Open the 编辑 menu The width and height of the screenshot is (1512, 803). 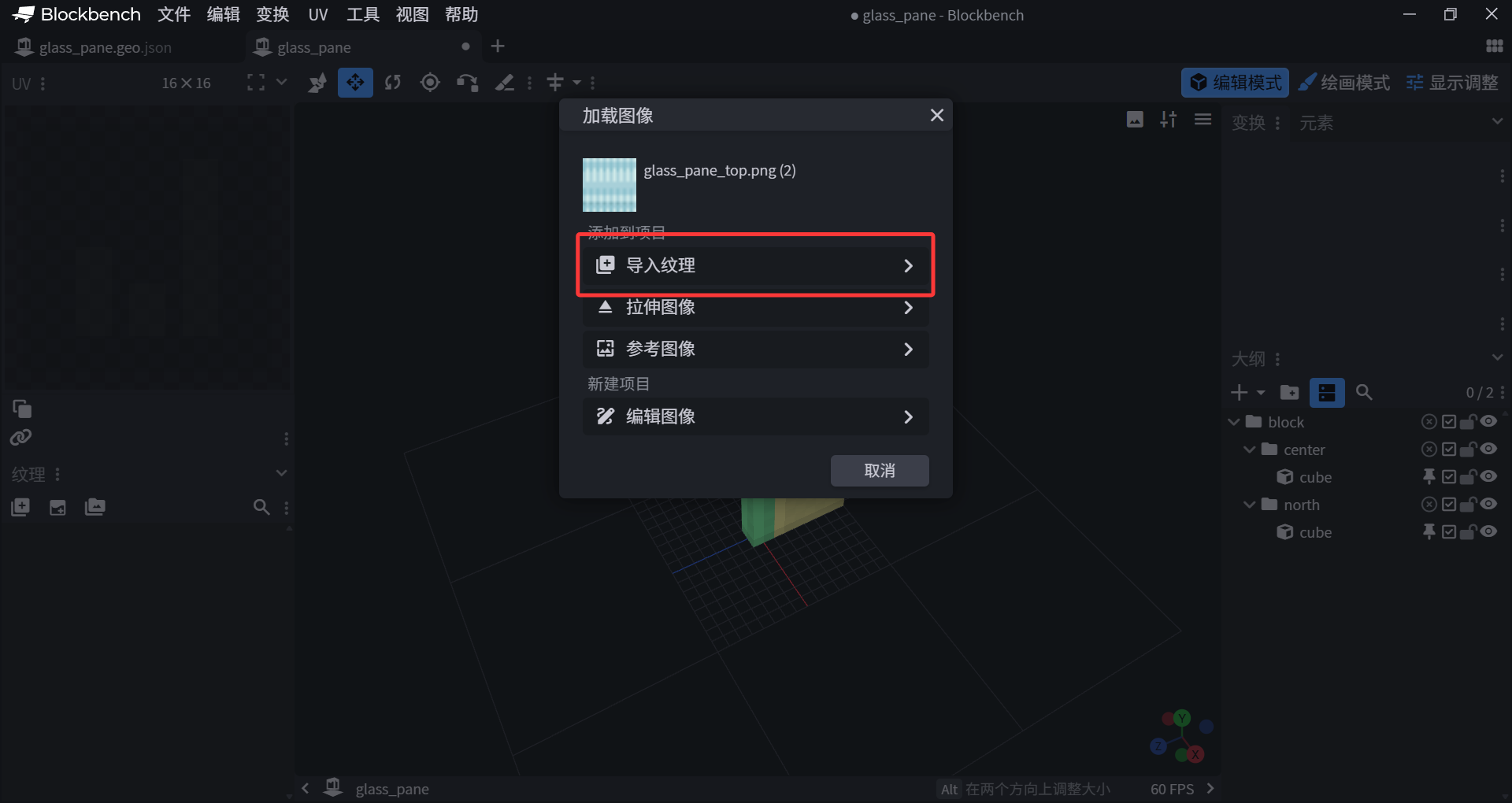(223, 15)
